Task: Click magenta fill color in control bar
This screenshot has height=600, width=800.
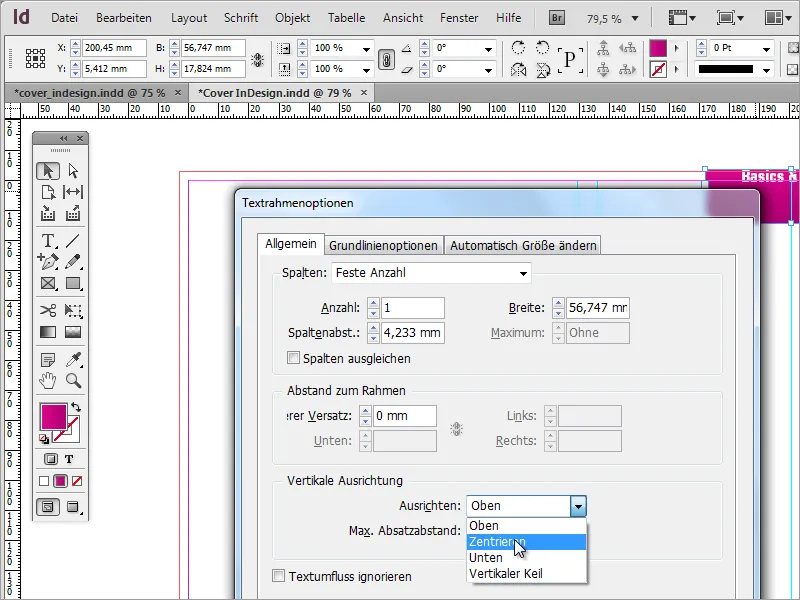Action: point(658,48)
